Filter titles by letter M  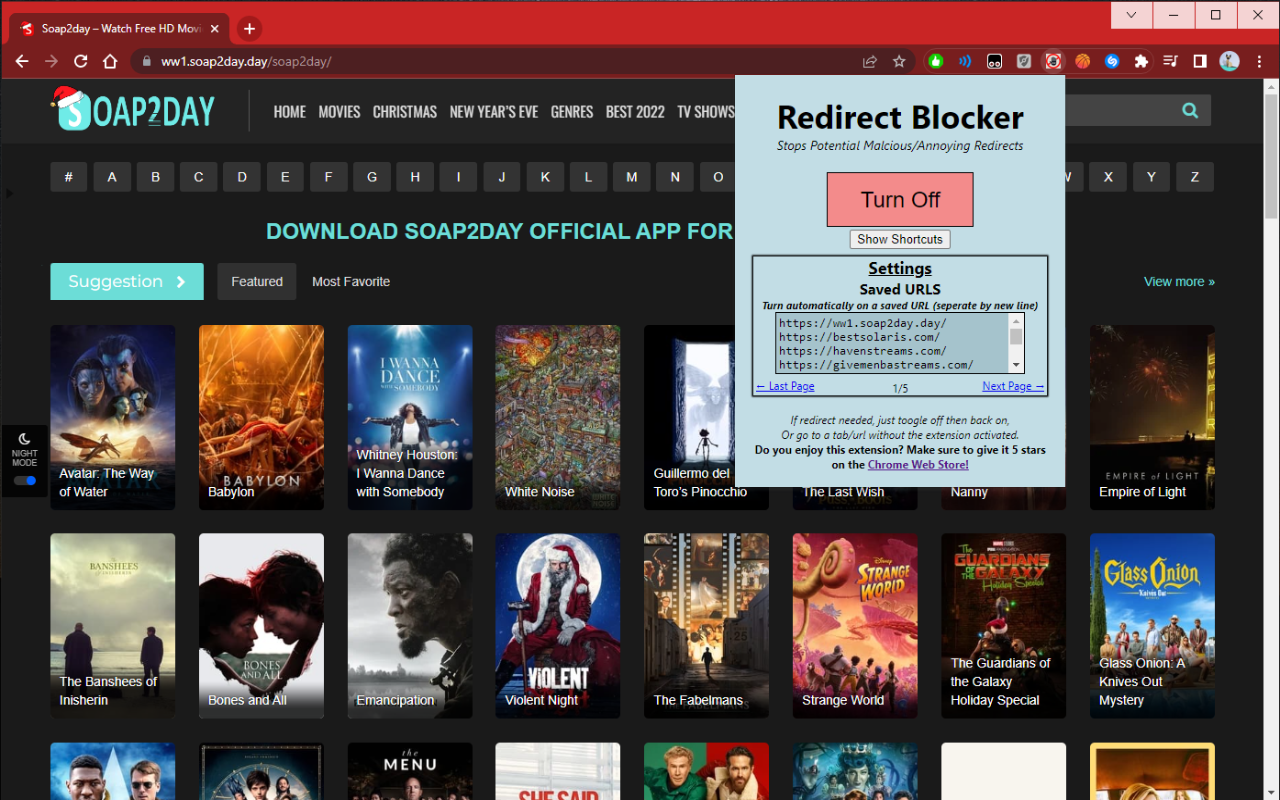click(632, 177)
